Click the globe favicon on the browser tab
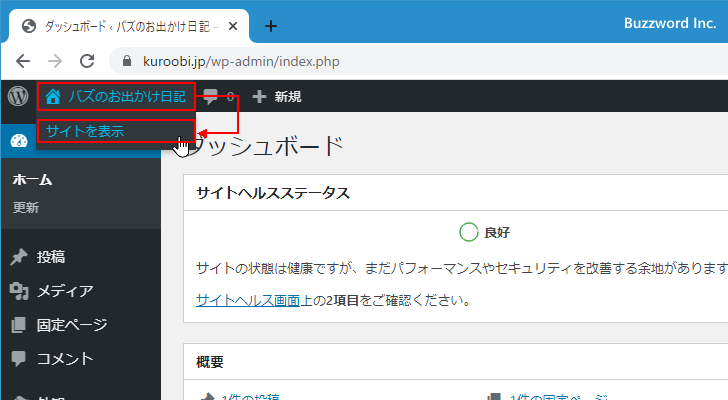 [x=29, y=26]
